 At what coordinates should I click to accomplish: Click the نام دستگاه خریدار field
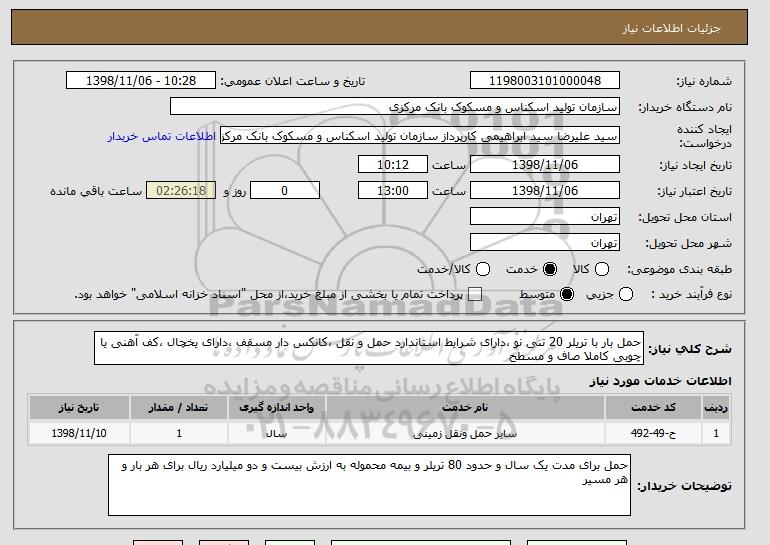click(x=395, y=107)
